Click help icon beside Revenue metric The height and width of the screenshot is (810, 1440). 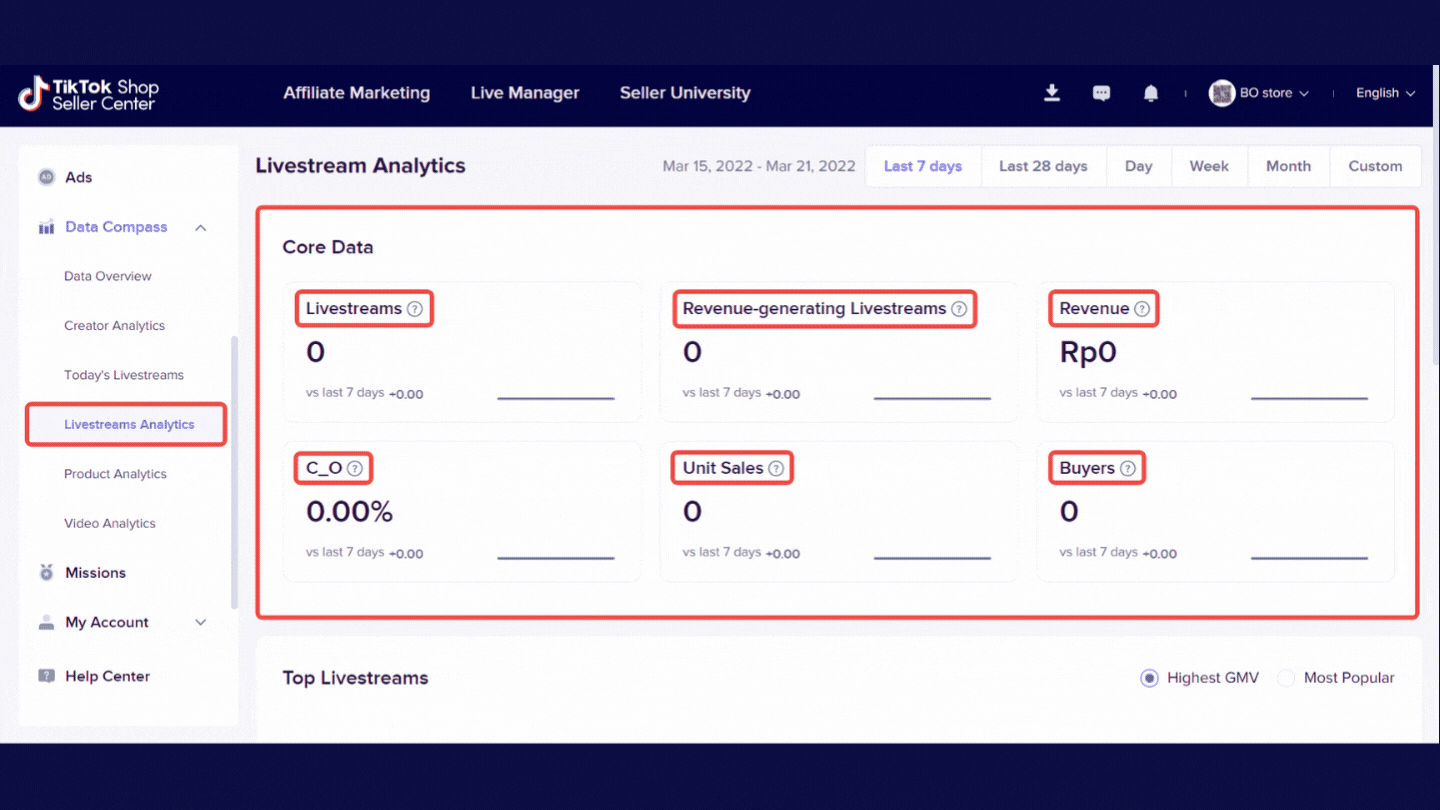click(x=1142, y=309)
